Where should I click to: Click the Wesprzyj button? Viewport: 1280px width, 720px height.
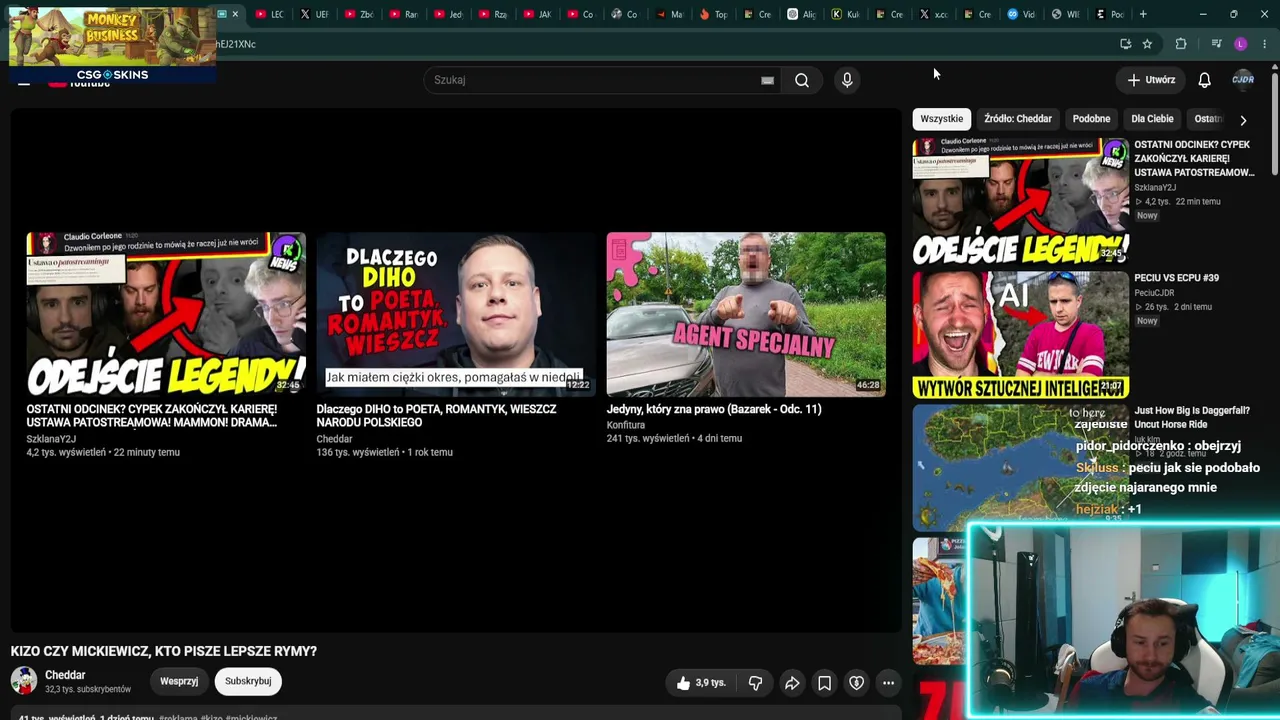(x=179, y=681)
